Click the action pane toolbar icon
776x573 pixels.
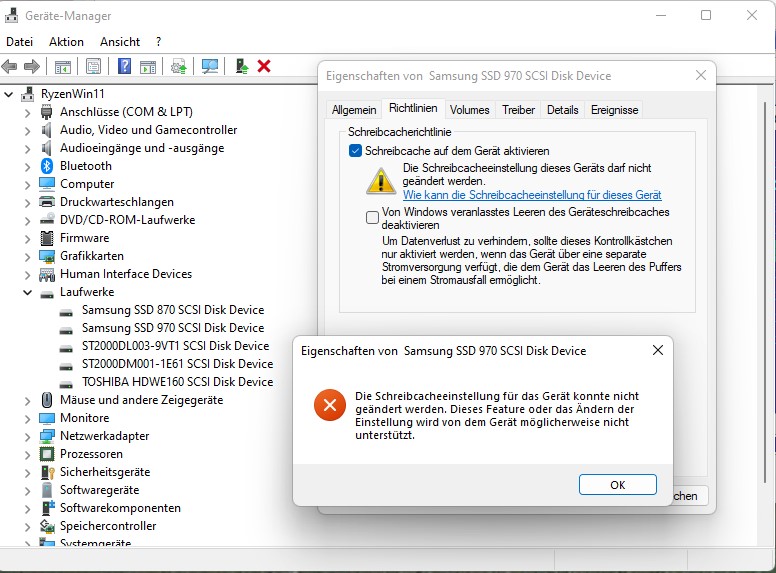click(x=147, y=66)
